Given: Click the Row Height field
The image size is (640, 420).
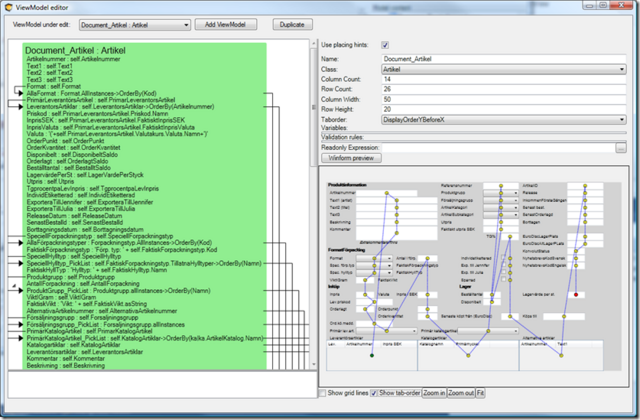Looking at the screenshot, I should coord(504,109).
